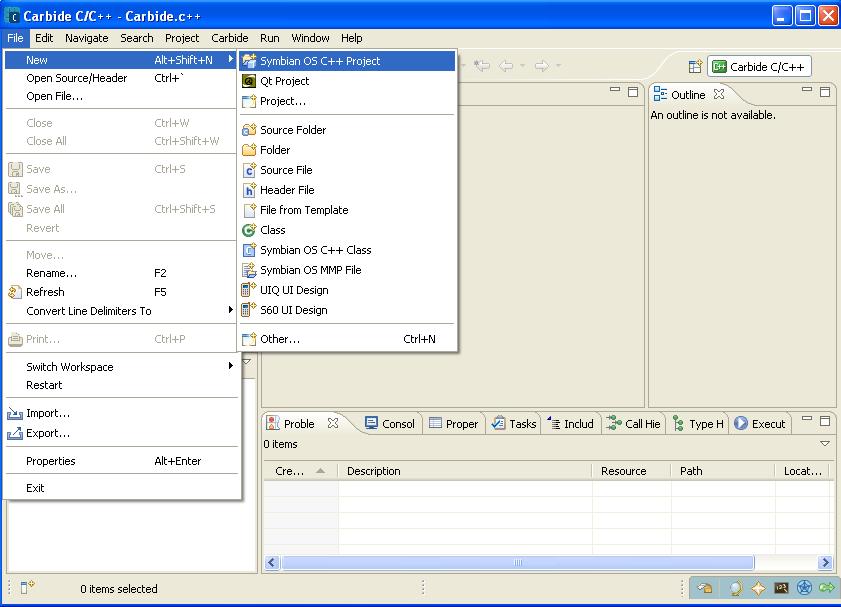841x607 pixels.
Task: Sort problems by Path column
Action: point(723,471)
